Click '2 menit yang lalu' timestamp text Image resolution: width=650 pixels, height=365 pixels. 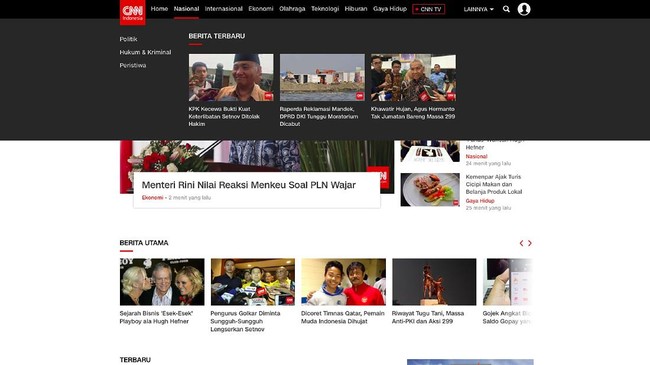point(189,198)
